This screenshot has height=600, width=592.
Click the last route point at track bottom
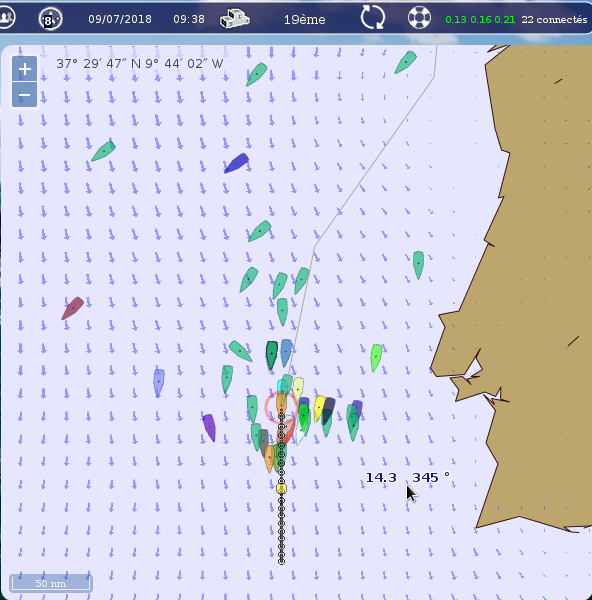point(281,561)
